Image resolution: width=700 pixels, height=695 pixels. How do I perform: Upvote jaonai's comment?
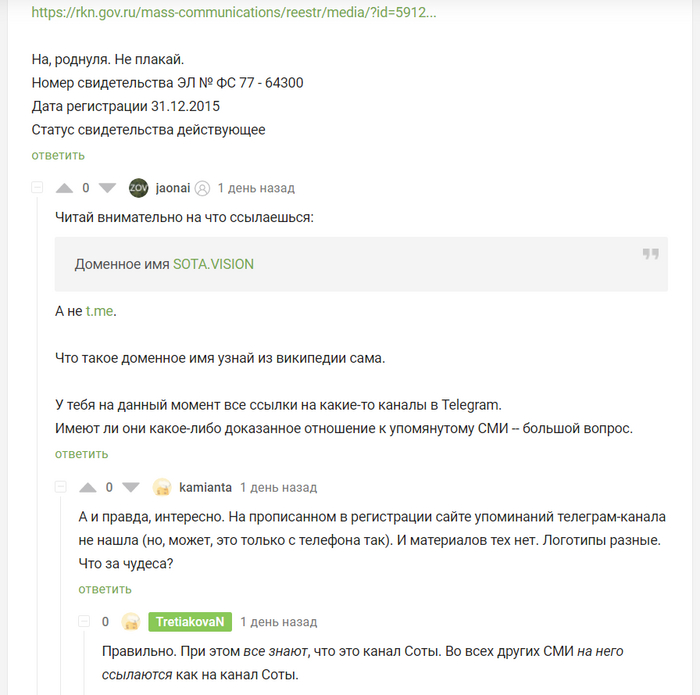coord(65,188)
